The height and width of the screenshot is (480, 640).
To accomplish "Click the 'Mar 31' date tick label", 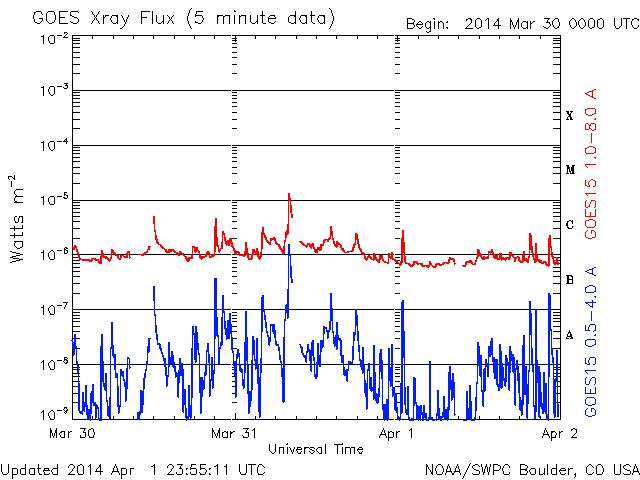I will 234,434.
